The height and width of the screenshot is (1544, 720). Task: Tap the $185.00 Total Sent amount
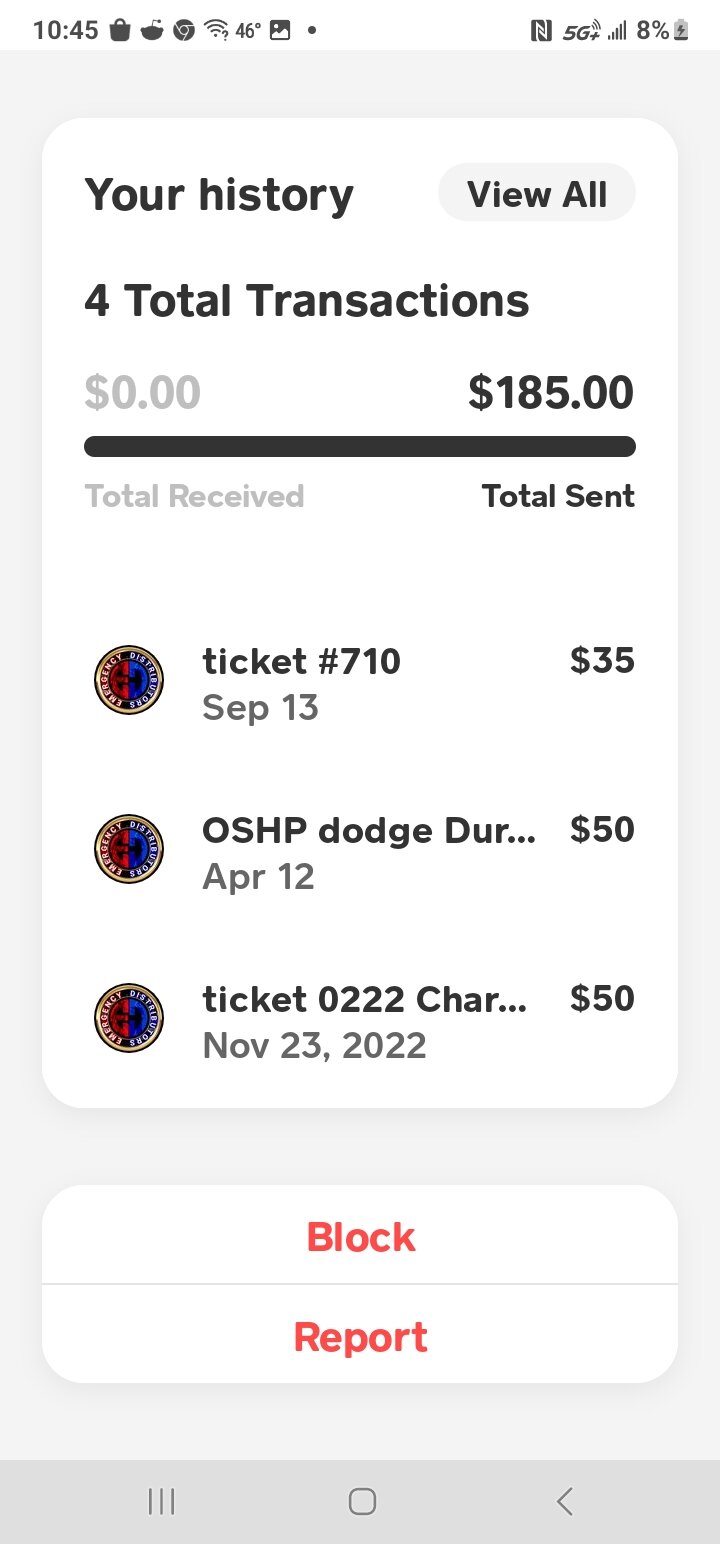550,393
